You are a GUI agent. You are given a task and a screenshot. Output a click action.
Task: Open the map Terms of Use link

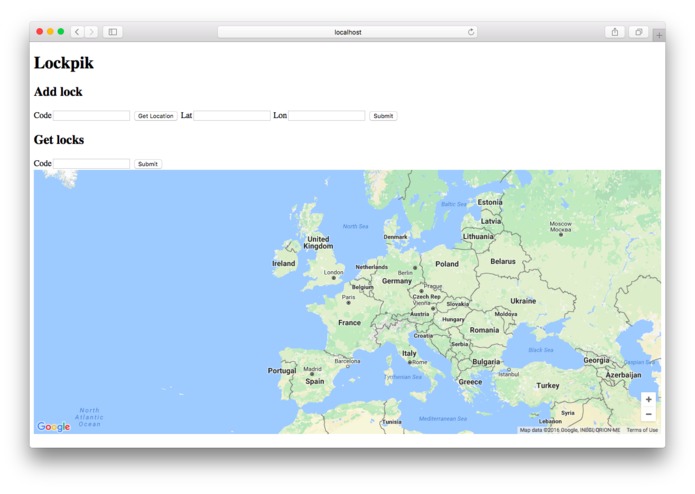[642, 430]
